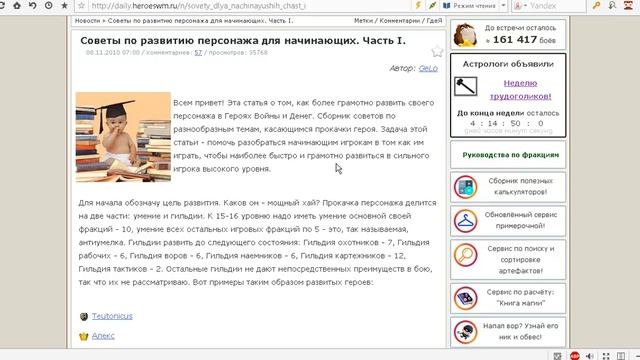
Task: Open Обновлённый сервис примерочной link
Action: 520,220
